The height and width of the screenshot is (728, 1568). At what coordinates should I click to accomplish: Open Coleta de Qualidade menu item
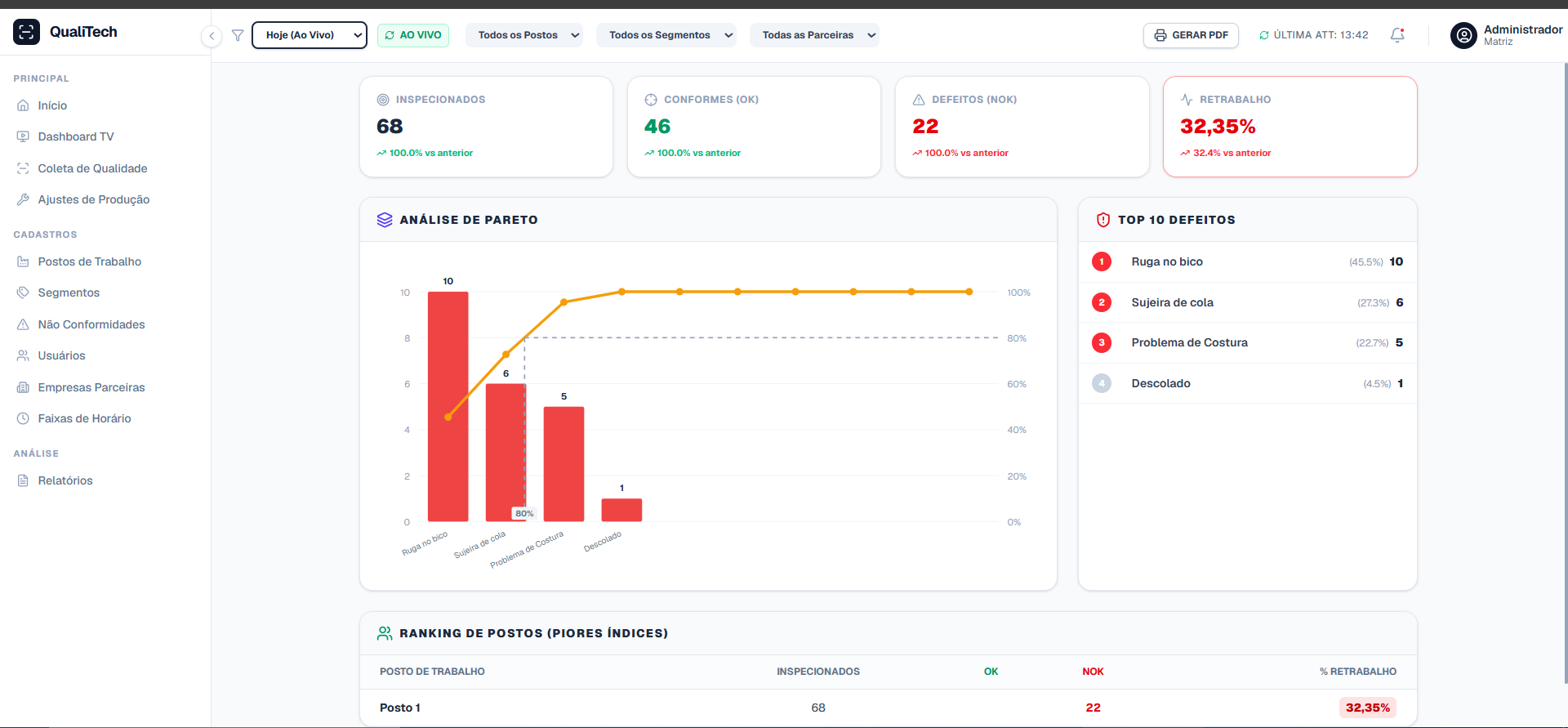click(92, 168)
